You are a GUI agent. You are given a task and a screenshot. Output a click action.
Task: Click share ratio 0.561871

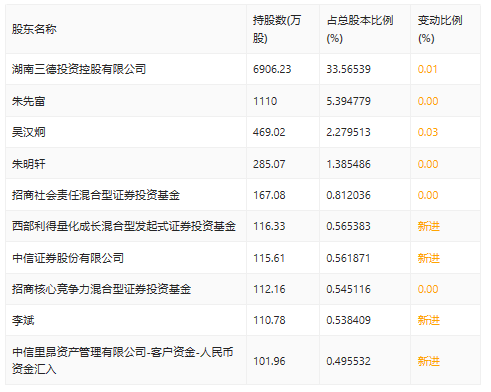[x=348, y=258]
